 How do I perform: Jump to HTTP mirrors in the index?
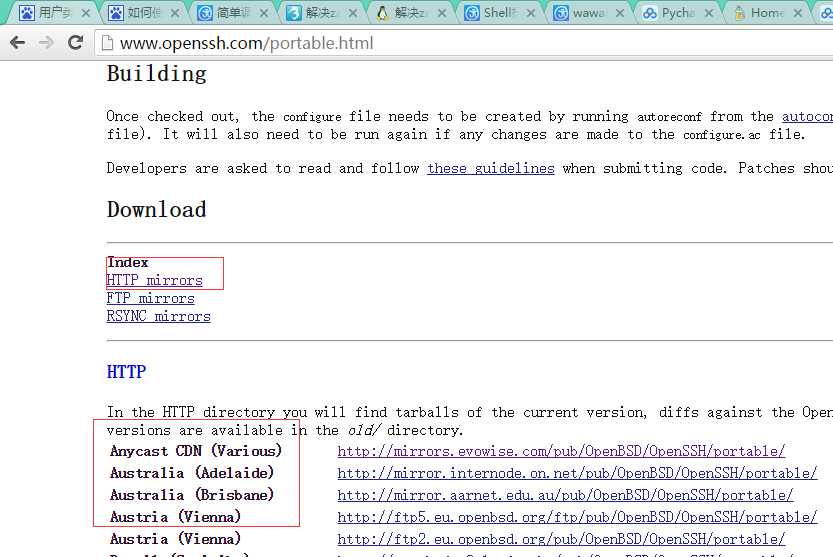point(155,281)
